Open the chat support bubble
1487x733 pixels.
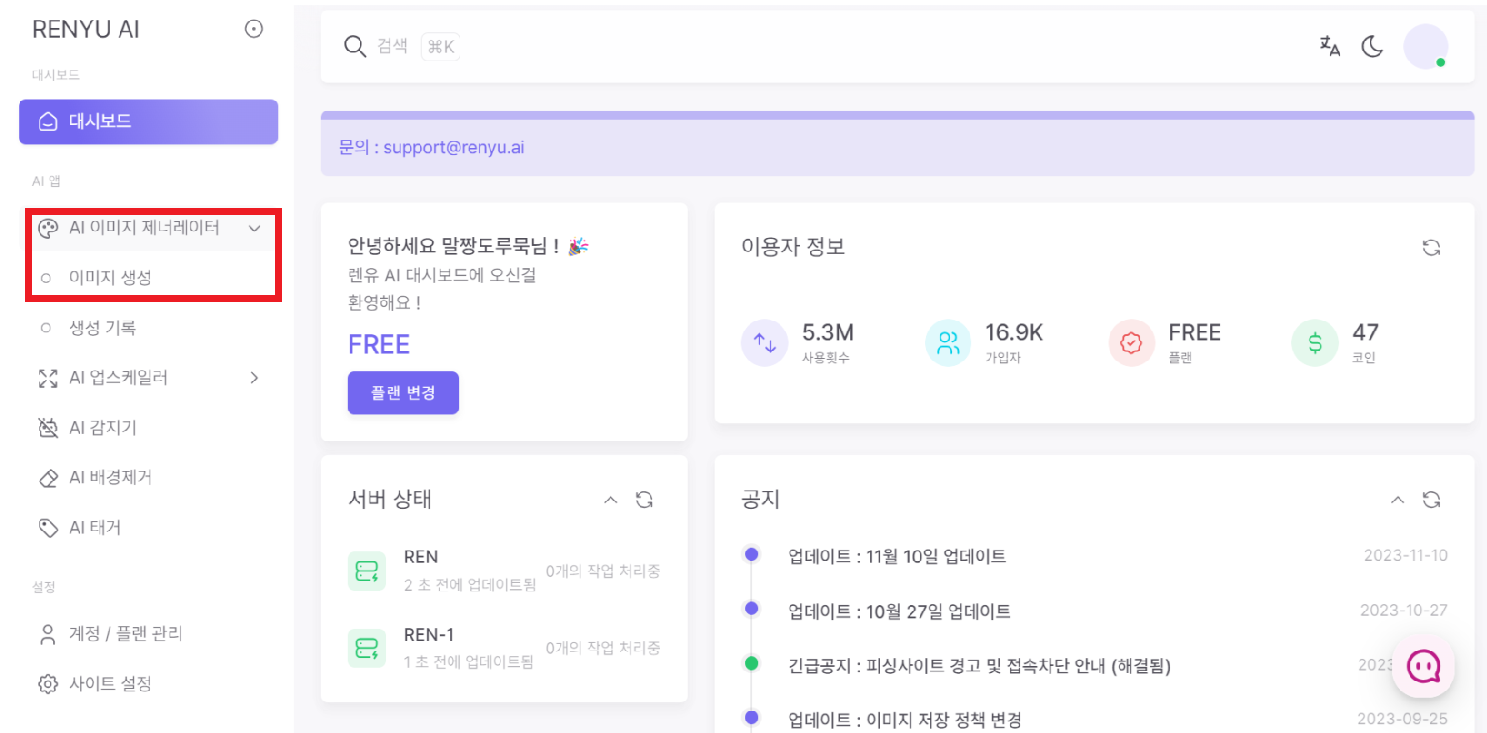click(x=1423, y=666)
